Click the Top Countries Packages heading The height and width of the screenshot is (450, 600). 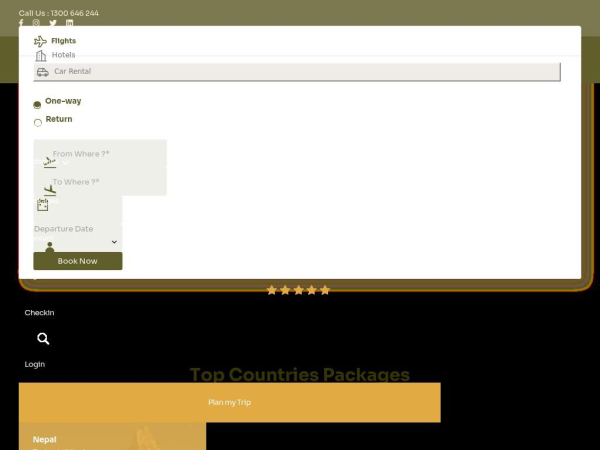(x=300, y=374)
